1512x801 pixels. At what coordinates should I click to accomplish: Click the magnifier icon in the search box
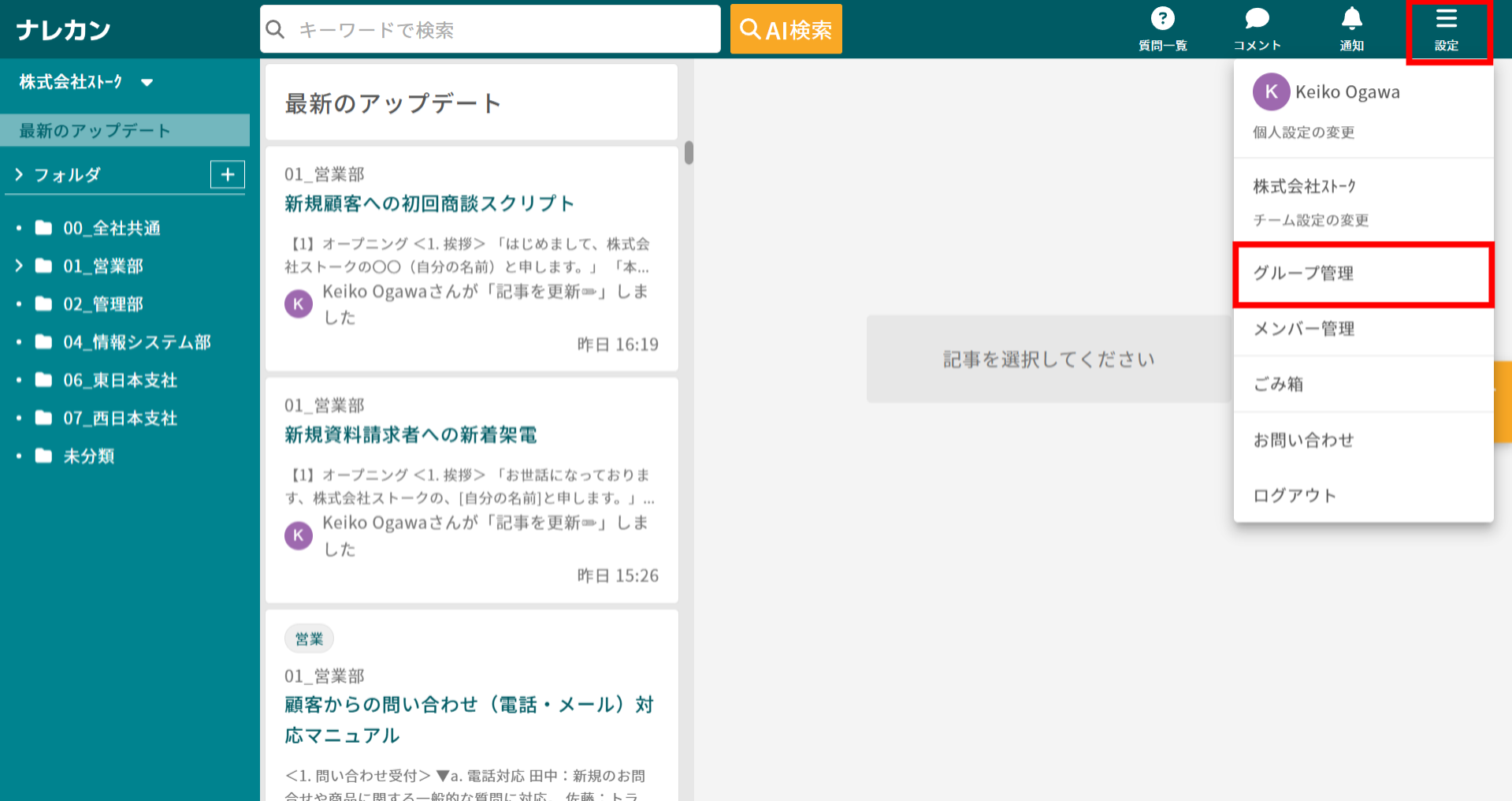275,30
